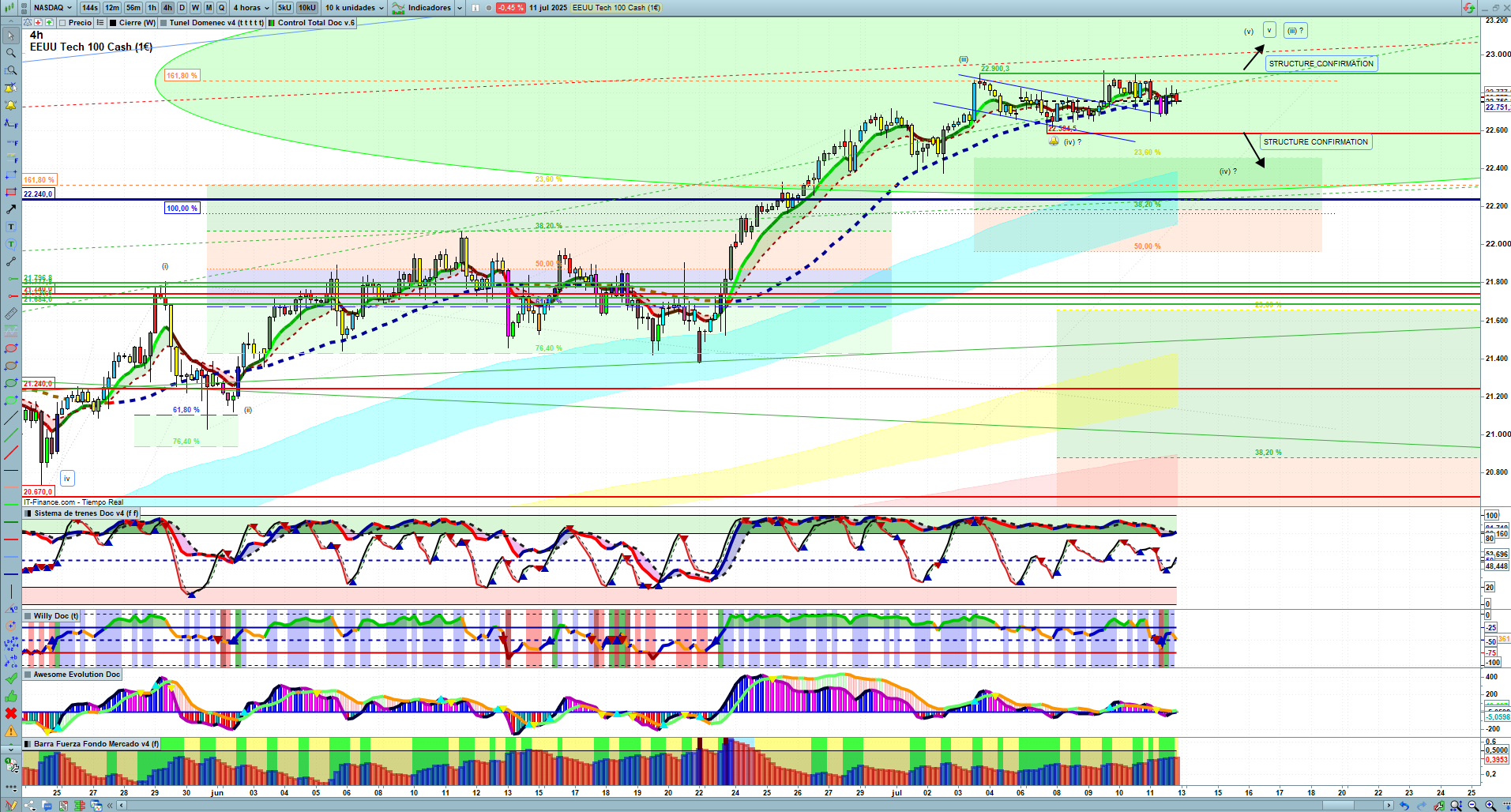Toggle the Sistema de trenes Doc v4 box
This screenshot has width=1511, height=812.
(28, 513)
